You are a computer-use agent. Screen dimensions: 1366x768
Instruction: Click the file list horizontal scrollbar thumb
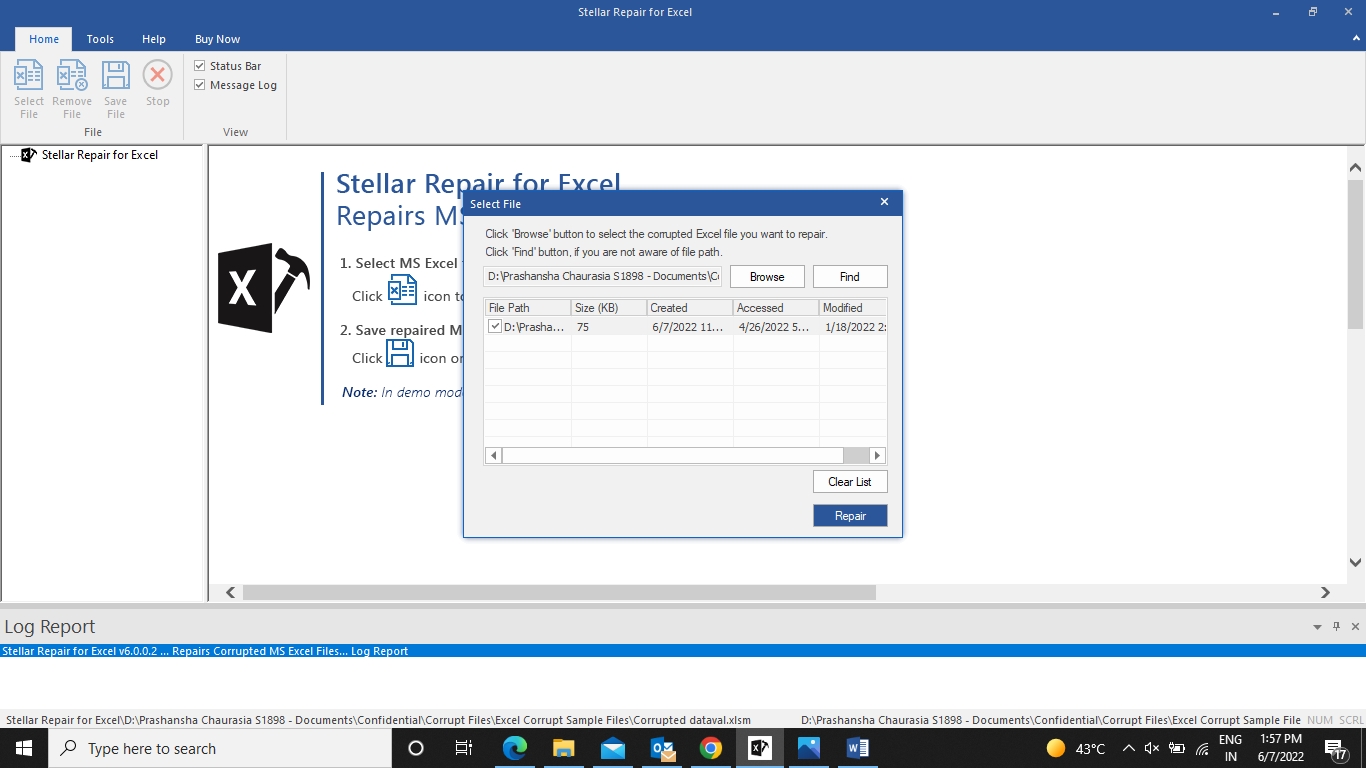click(672, 455)
